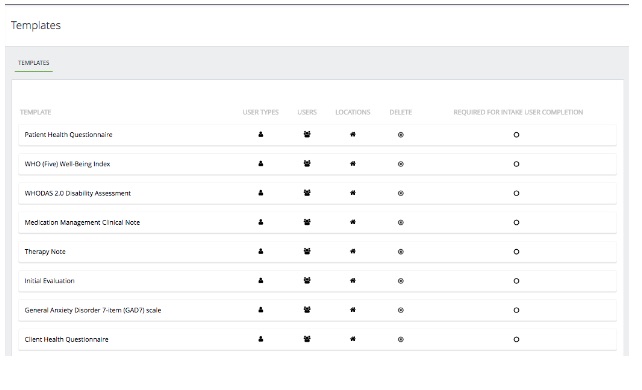Open users for Initial Evaluation
This screenshot has height=390, width=642.
(x=307, y=280)
